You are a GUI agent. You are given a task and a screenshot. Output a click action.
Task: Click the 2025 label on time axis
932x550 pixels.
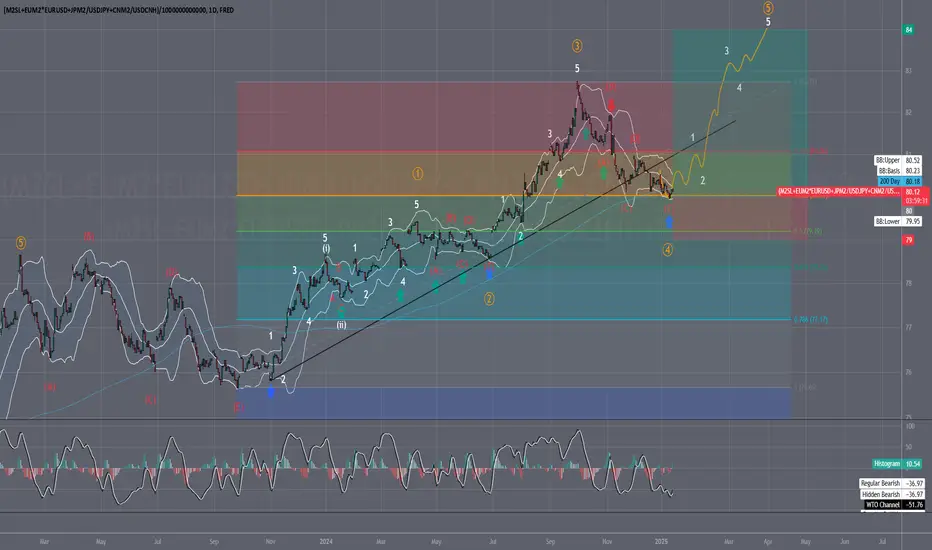661,542
